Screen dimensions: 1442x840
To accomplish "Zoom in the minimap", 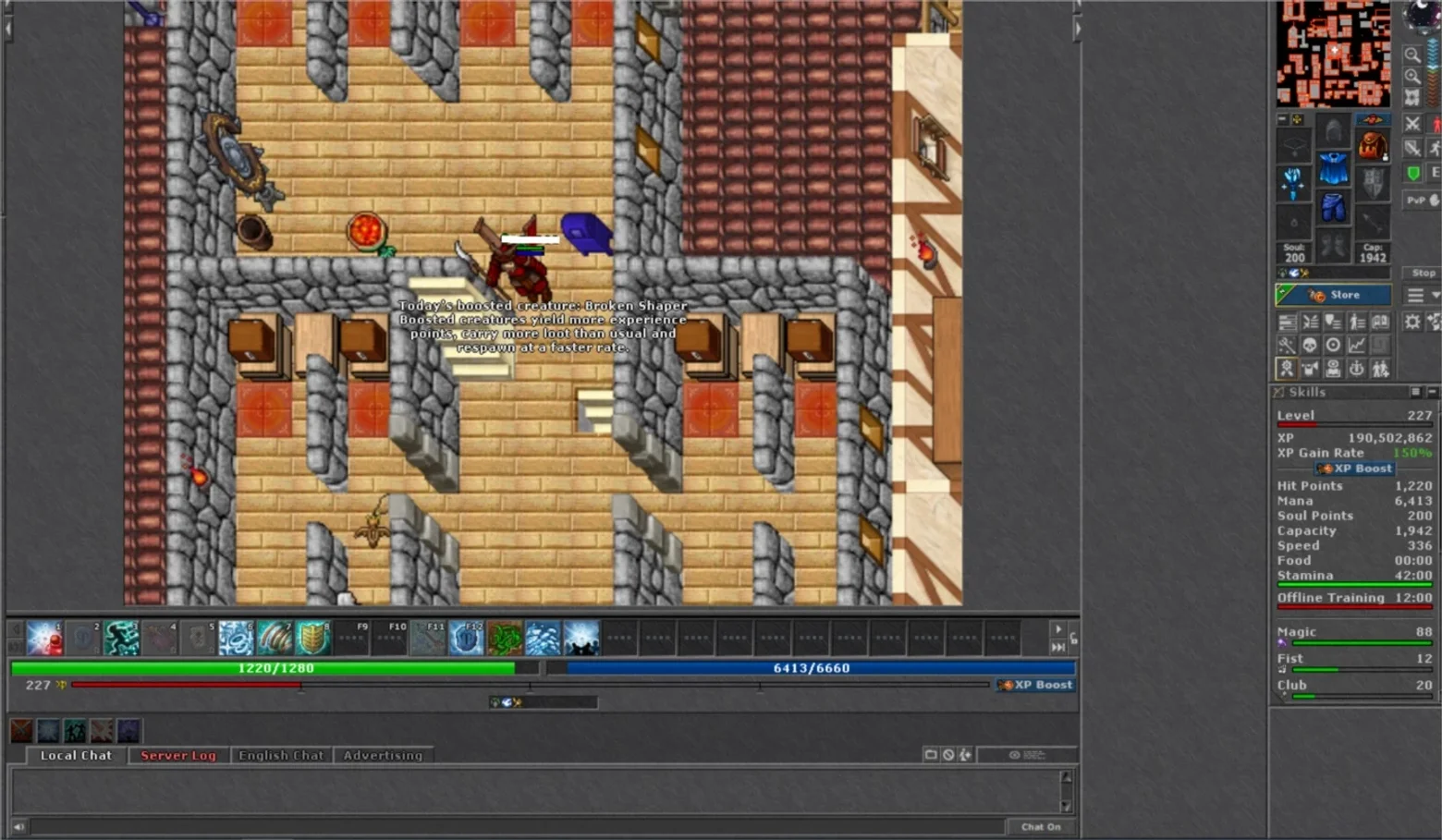I will click(x=1411, y=77).
